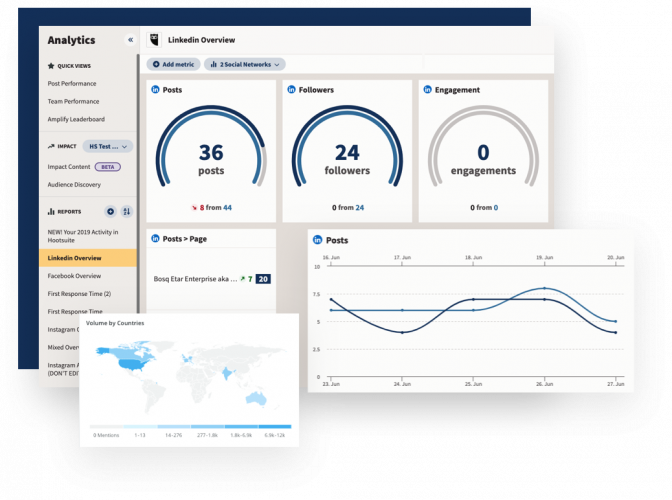Click the LinkedIn icon on Engagement card

427,90
